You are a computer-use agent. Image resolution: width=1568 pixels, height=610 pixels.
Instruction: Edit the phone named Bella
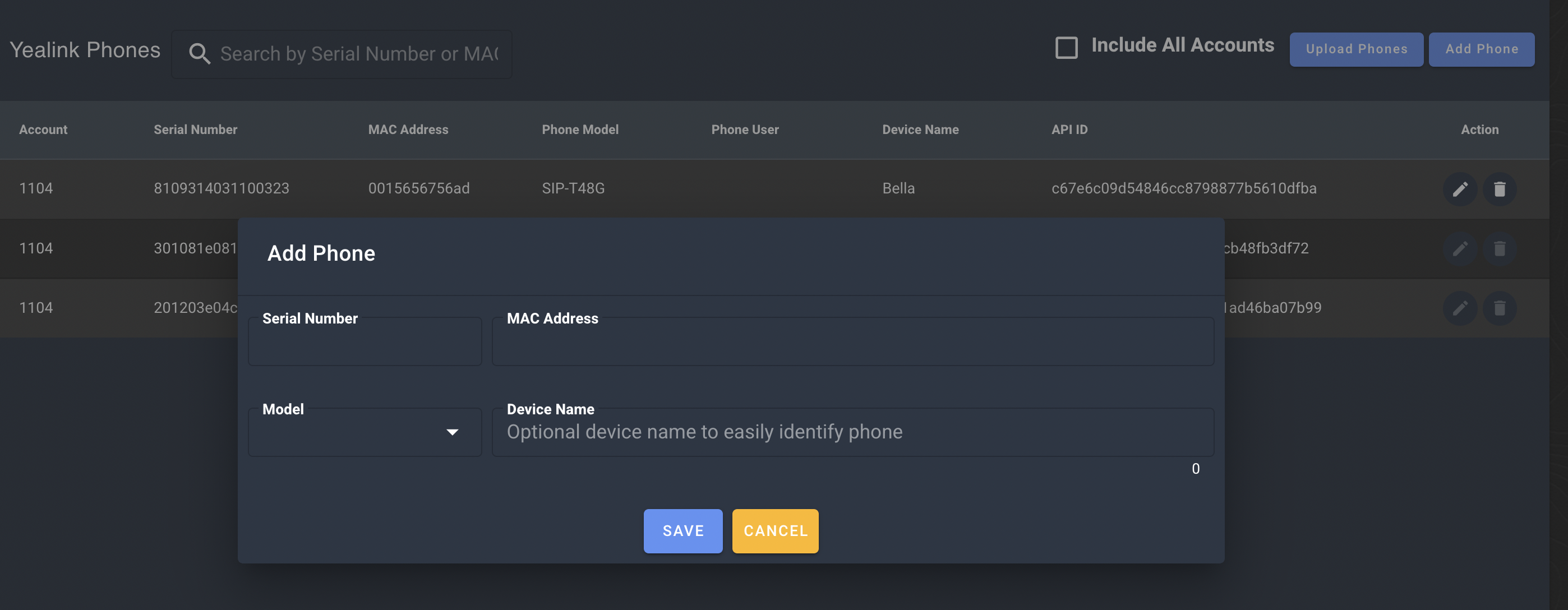coord(1460,190)
